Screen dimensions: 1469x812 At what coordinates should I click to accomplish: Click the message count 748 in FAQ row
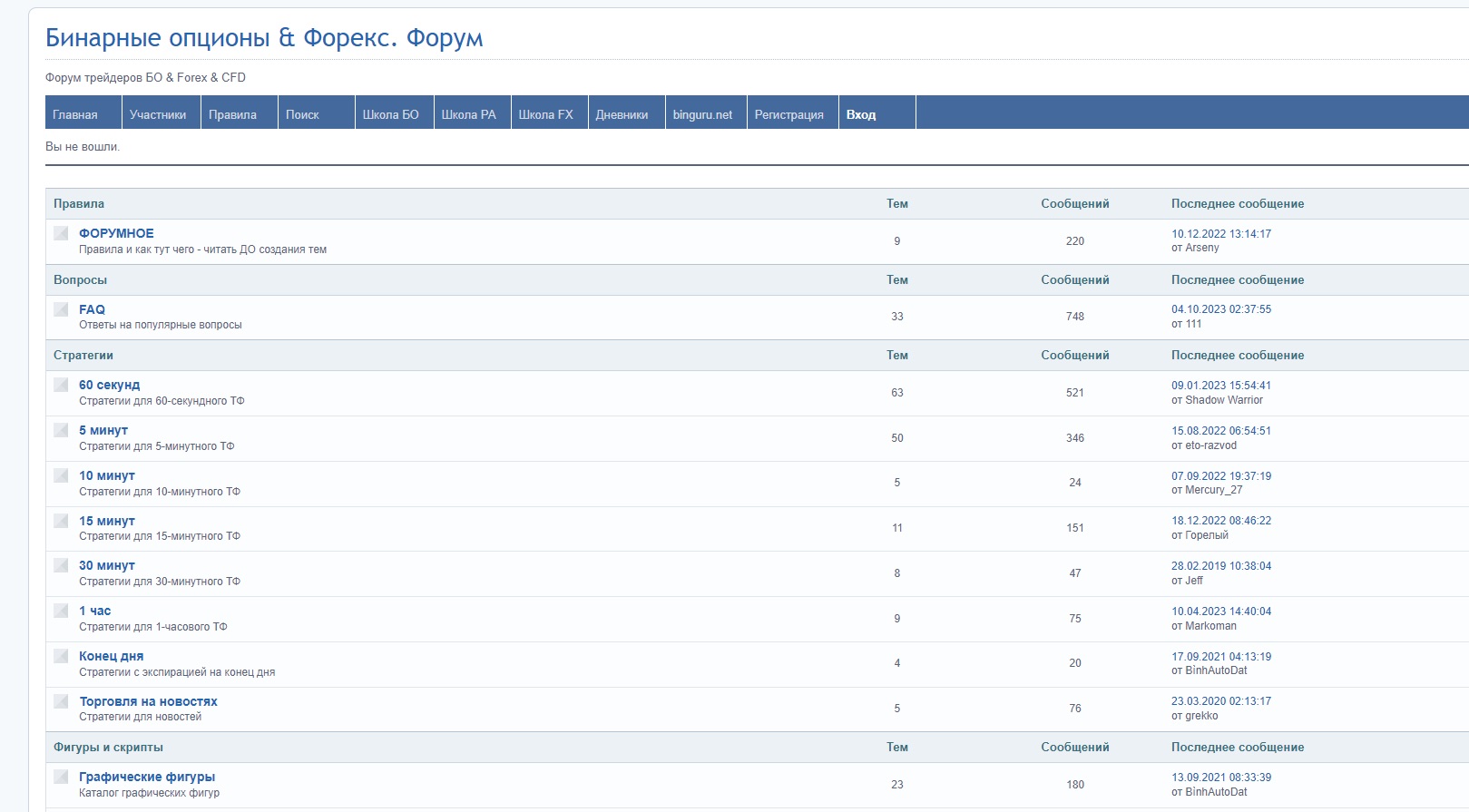(x=1075, y=317)
